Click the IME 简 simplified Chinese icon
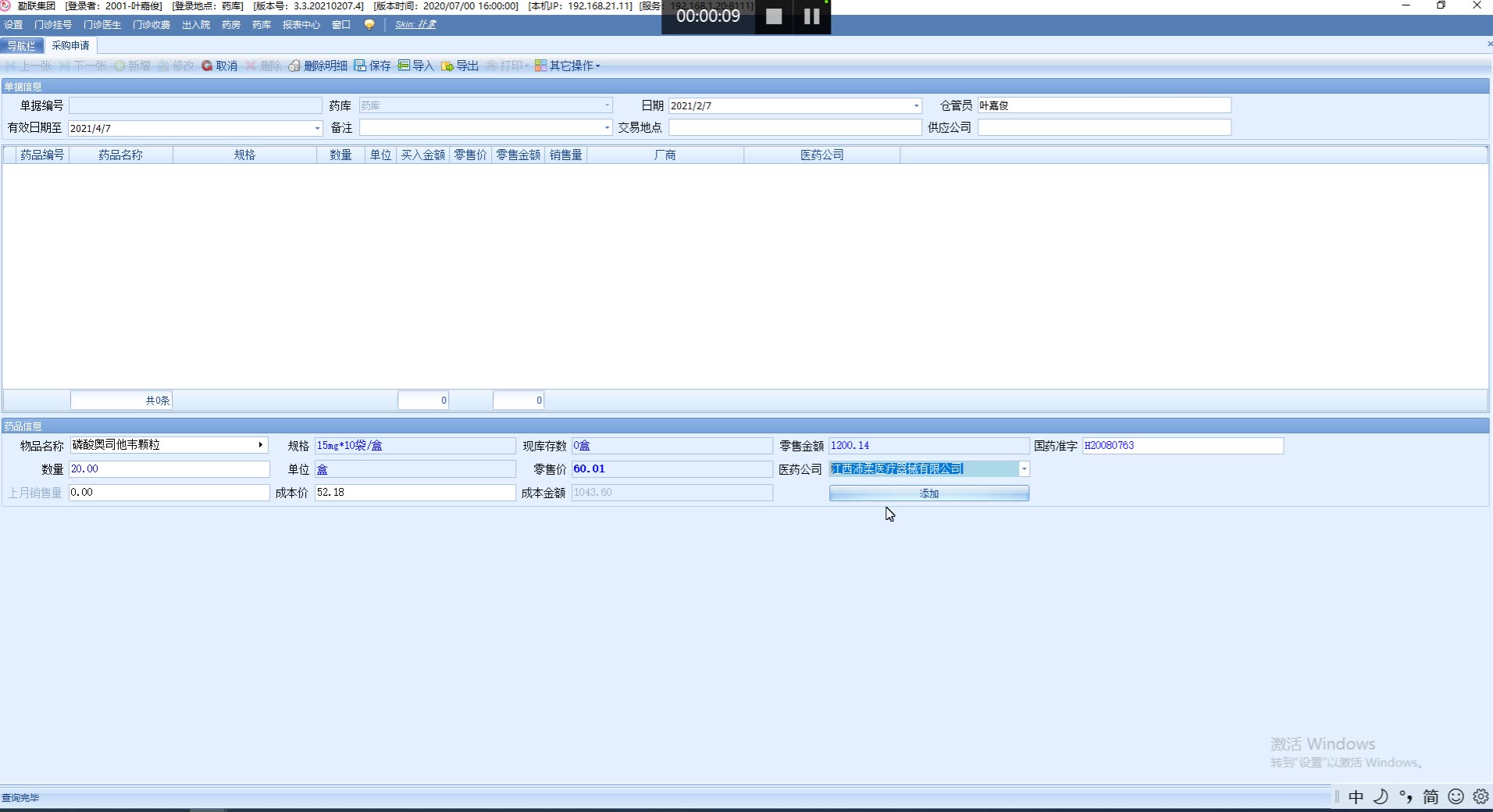This screenshot has height=812, width=1493. 1431,796
